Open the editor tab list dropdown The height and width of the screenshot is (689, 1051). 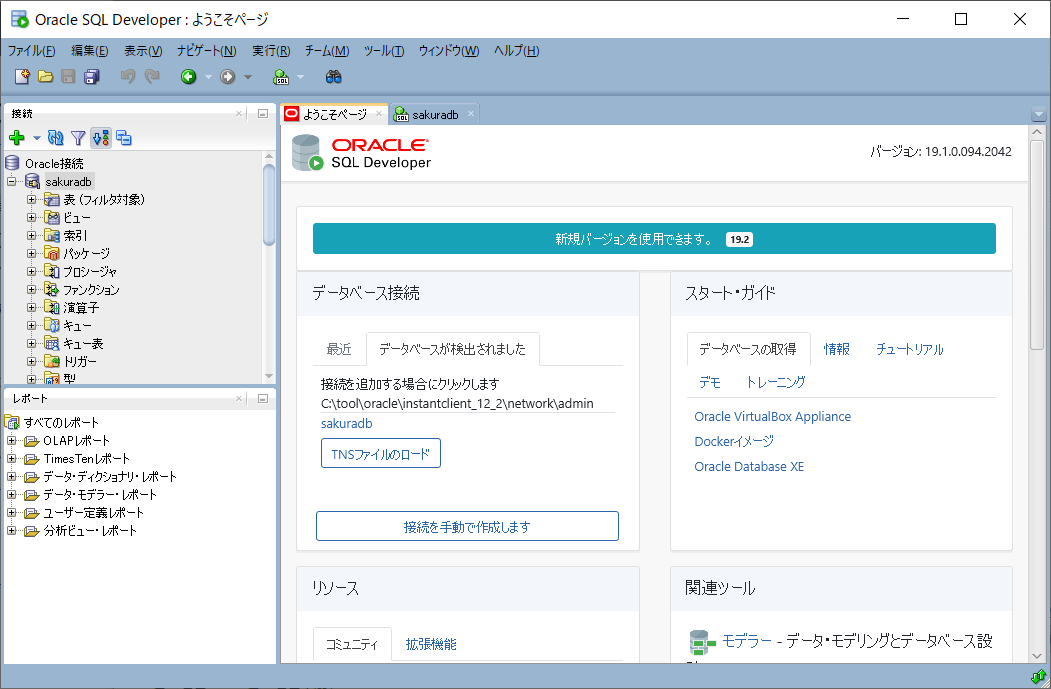(1038, 115)
